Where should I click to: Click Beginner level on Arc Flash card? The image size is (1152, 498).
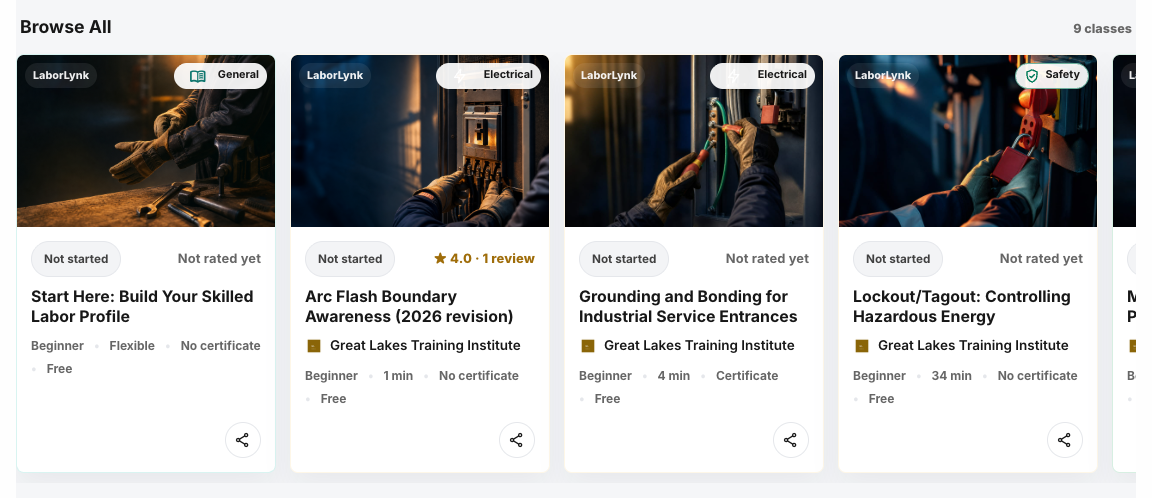tap(331, 376)
